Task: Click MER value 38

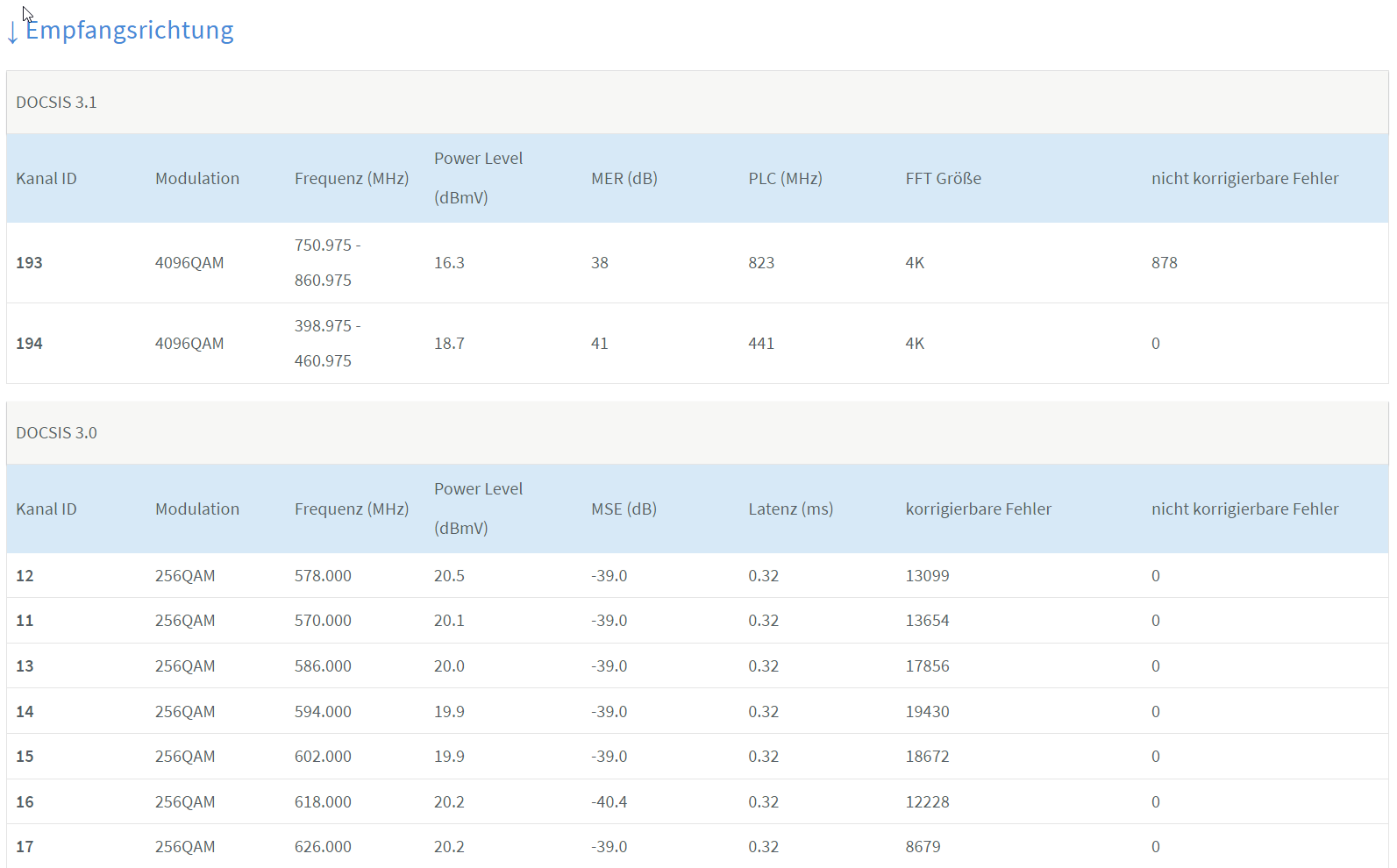Action: [600, 263]
